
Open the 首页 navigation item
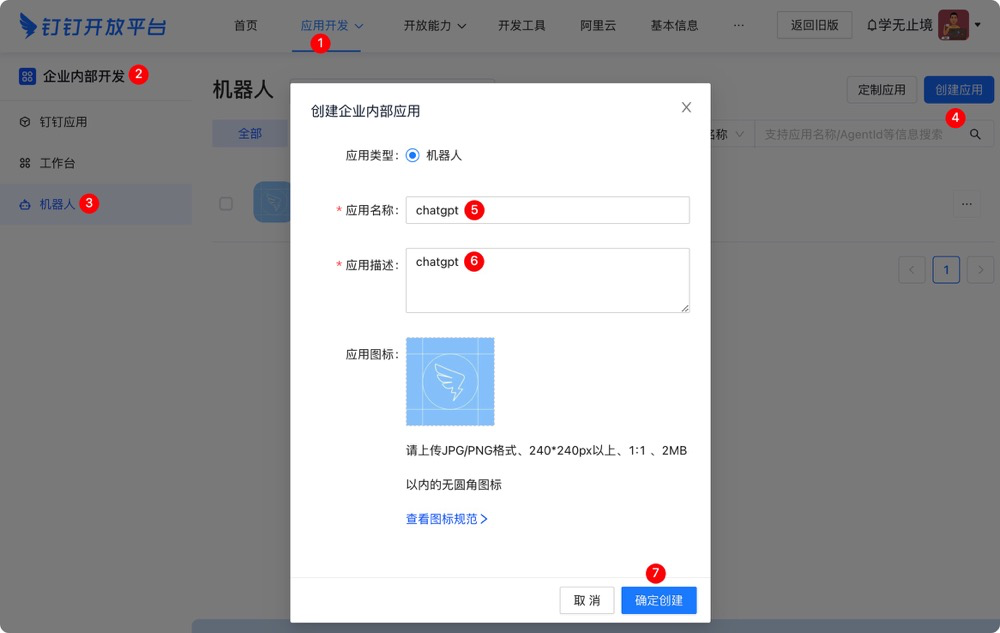(x=246, y=25)
